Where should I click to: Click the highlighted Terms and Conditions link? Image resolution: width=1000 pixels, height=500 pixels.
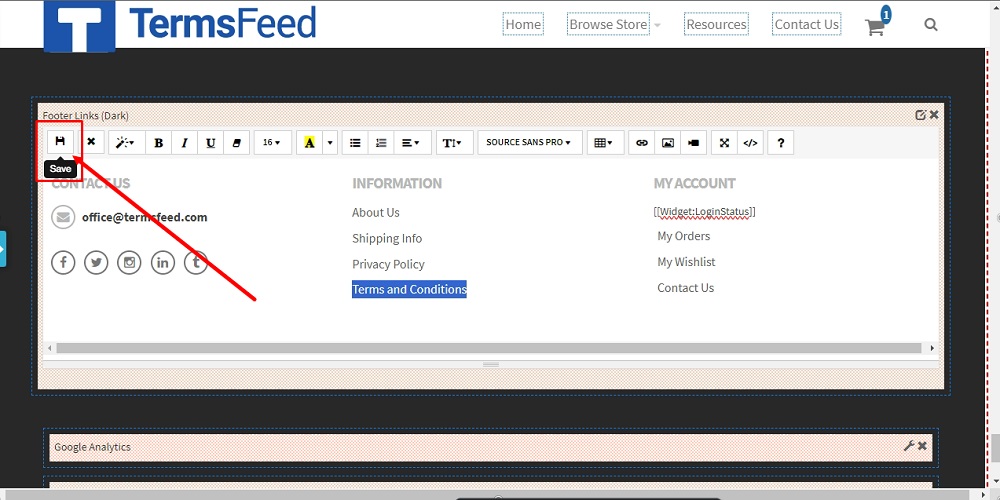point(409,289)
